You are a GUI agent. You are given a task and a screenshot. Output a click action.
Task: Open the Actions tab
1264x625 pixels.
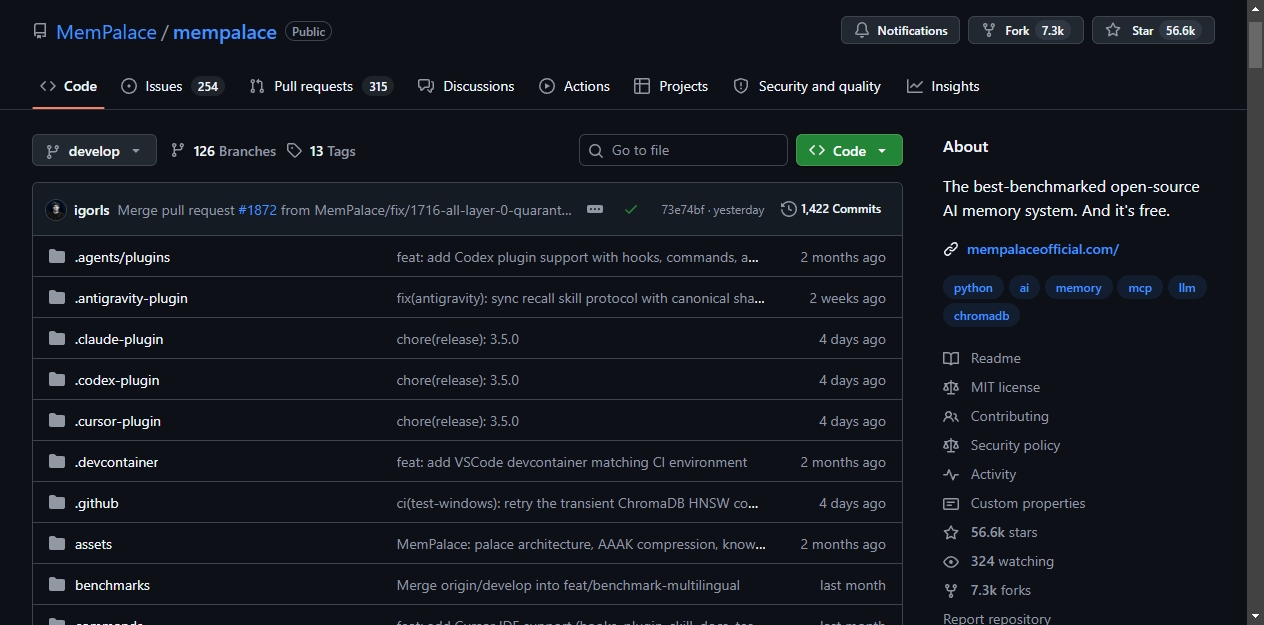coord(574,86)
